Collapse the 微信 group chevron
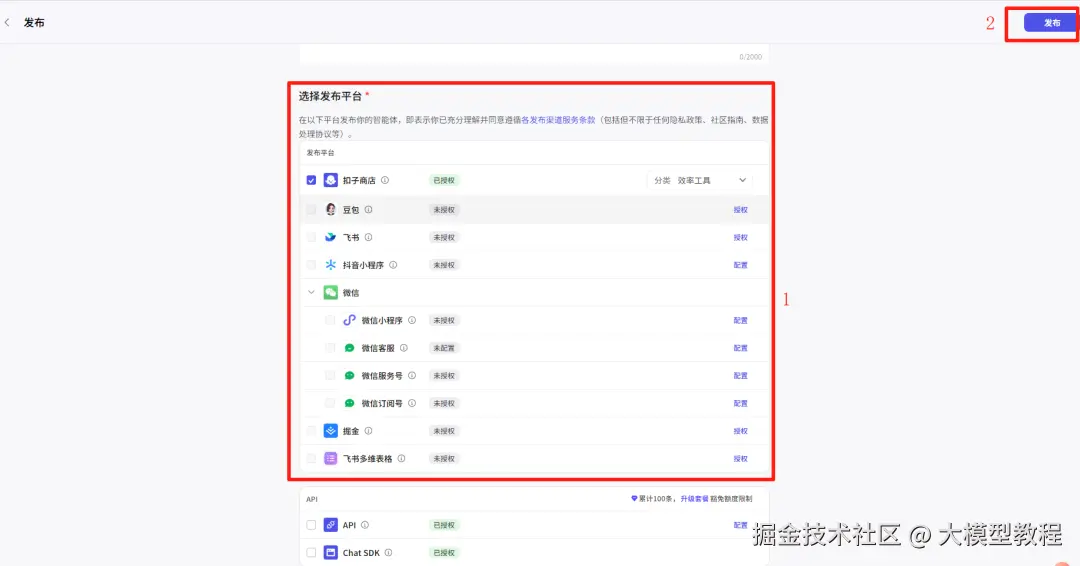 coord(311,293)
